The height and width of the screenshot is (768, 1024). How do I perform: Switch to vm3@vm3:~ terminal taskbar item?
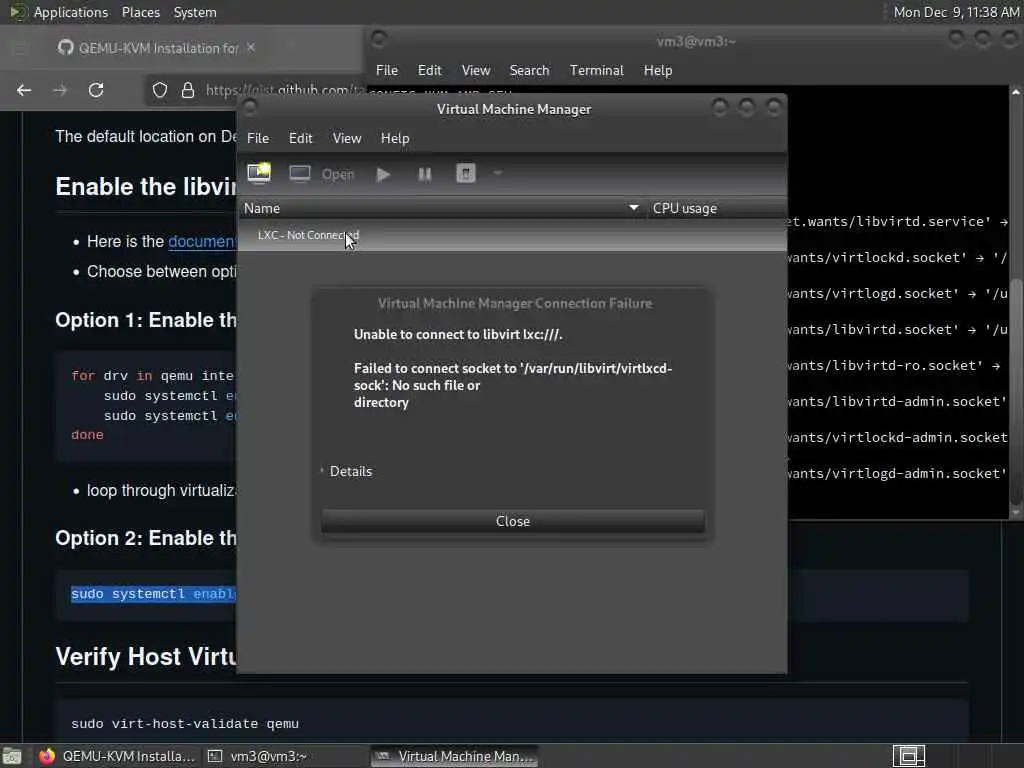pyautogui.click(x=258, y=756)
